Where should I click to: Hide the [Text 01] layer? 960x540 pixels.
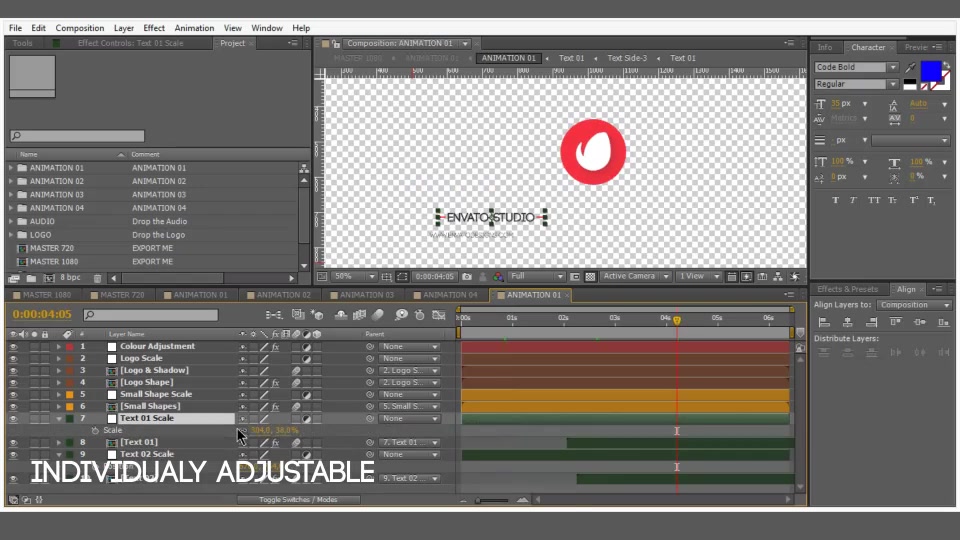pos(13,442)
